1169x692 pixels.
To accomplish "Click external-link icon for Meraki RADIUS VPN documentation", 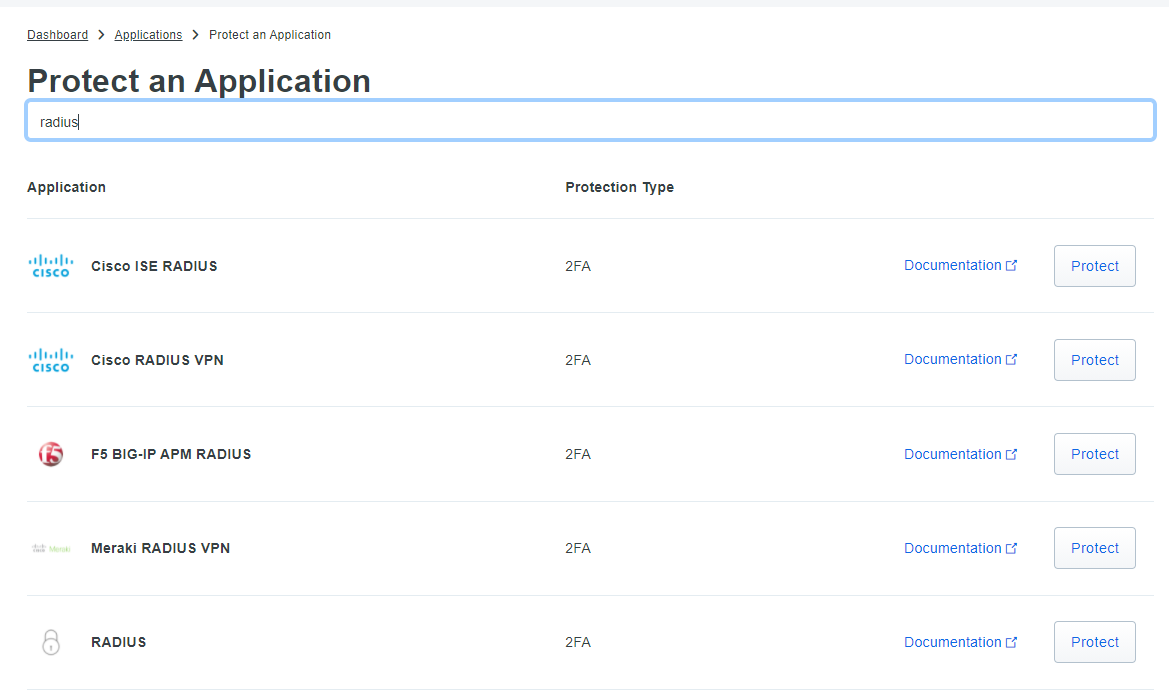I will point(1011,548).
